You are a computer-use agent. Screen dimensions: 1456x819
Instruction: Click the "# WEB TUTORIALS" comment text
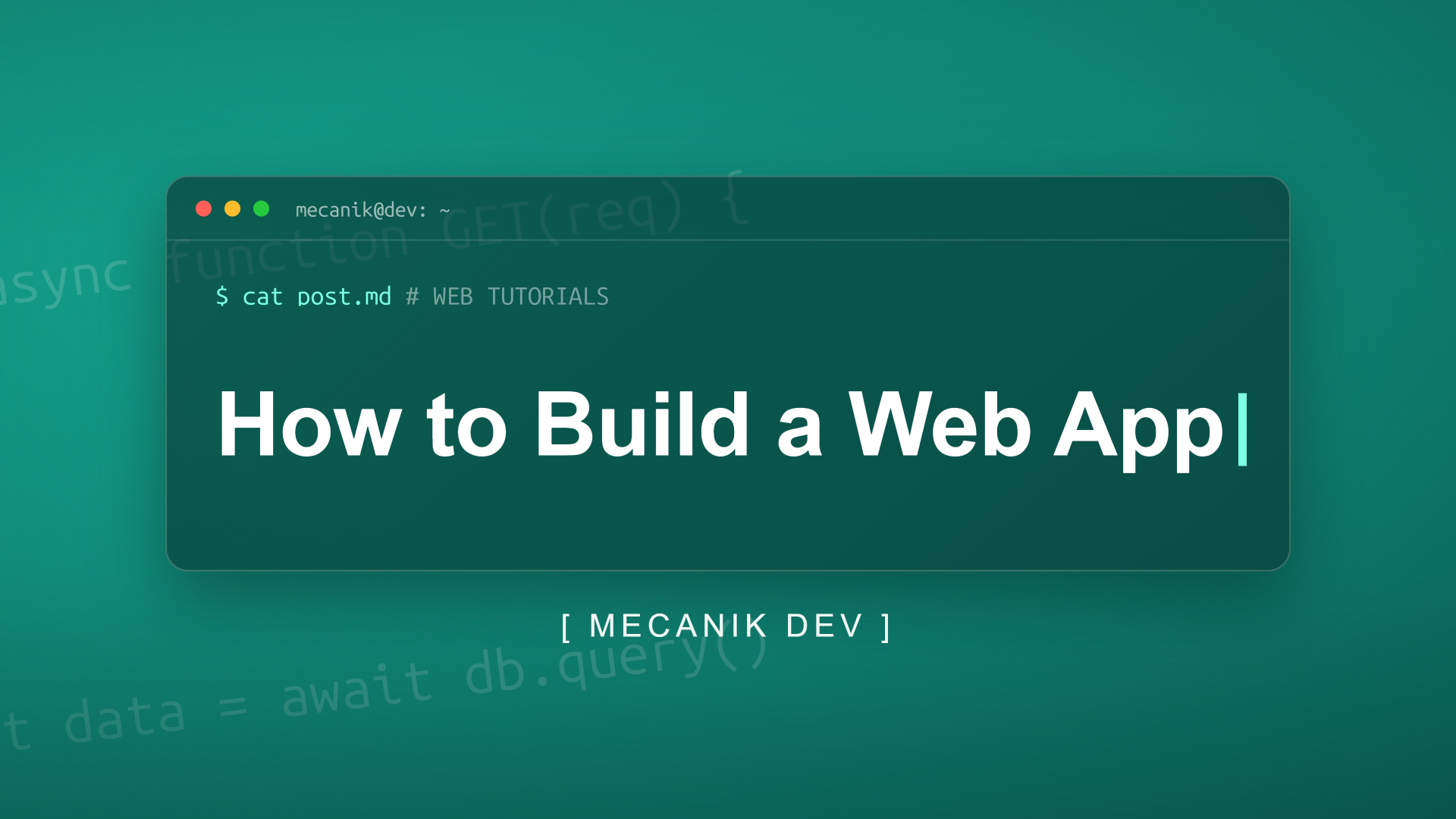point(507,297)
